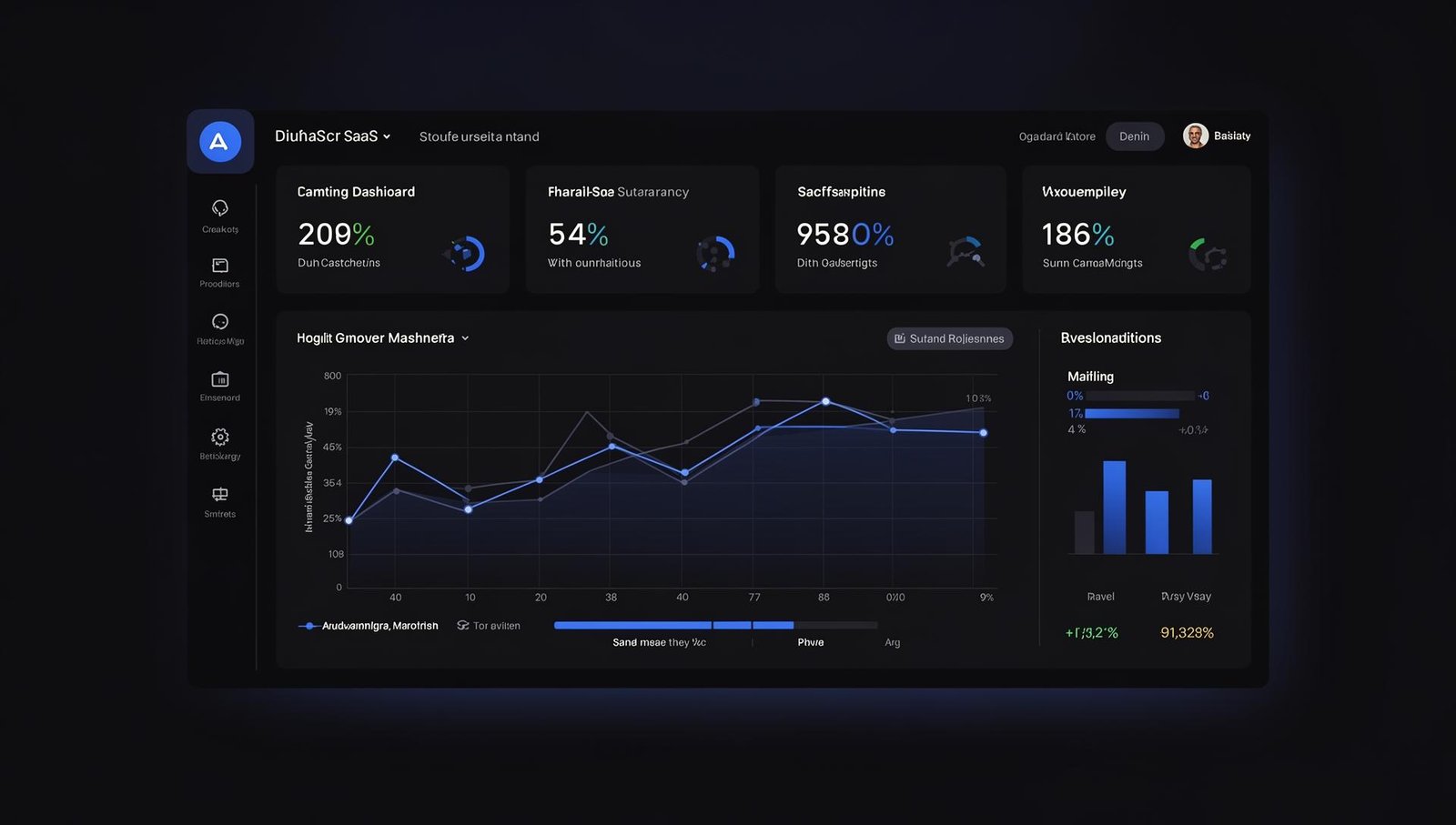Viewport: 1456px width, 825px height.
Task: Click the Tor aviiten legend icon
Action: tap(463, 626)
